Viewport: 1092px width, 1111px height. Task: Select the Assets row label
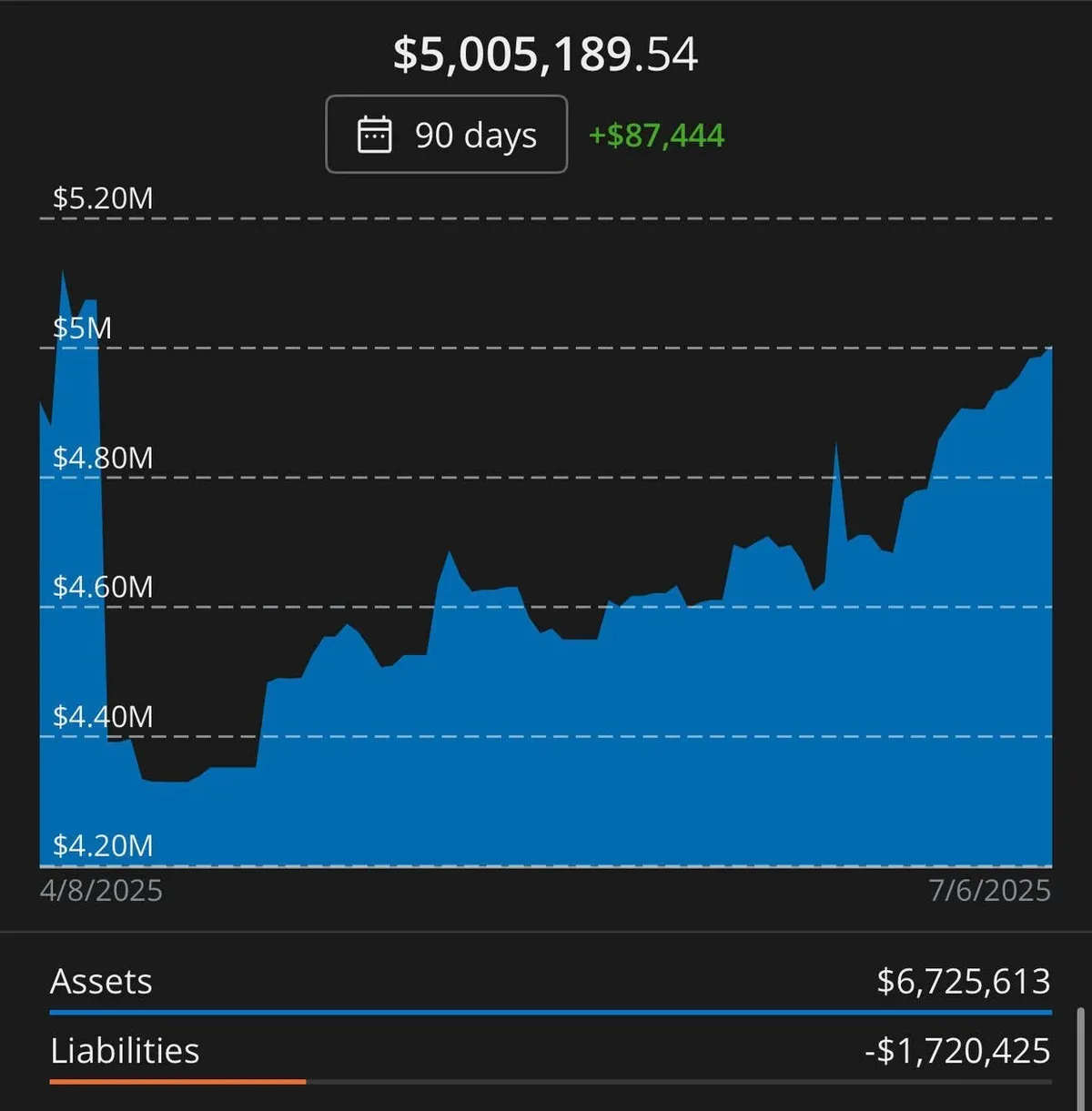101,982
